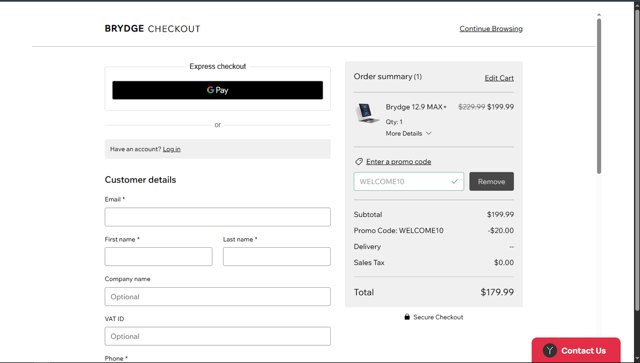
Task: Click the Total amount $179.99
Action: click(497, 292)
